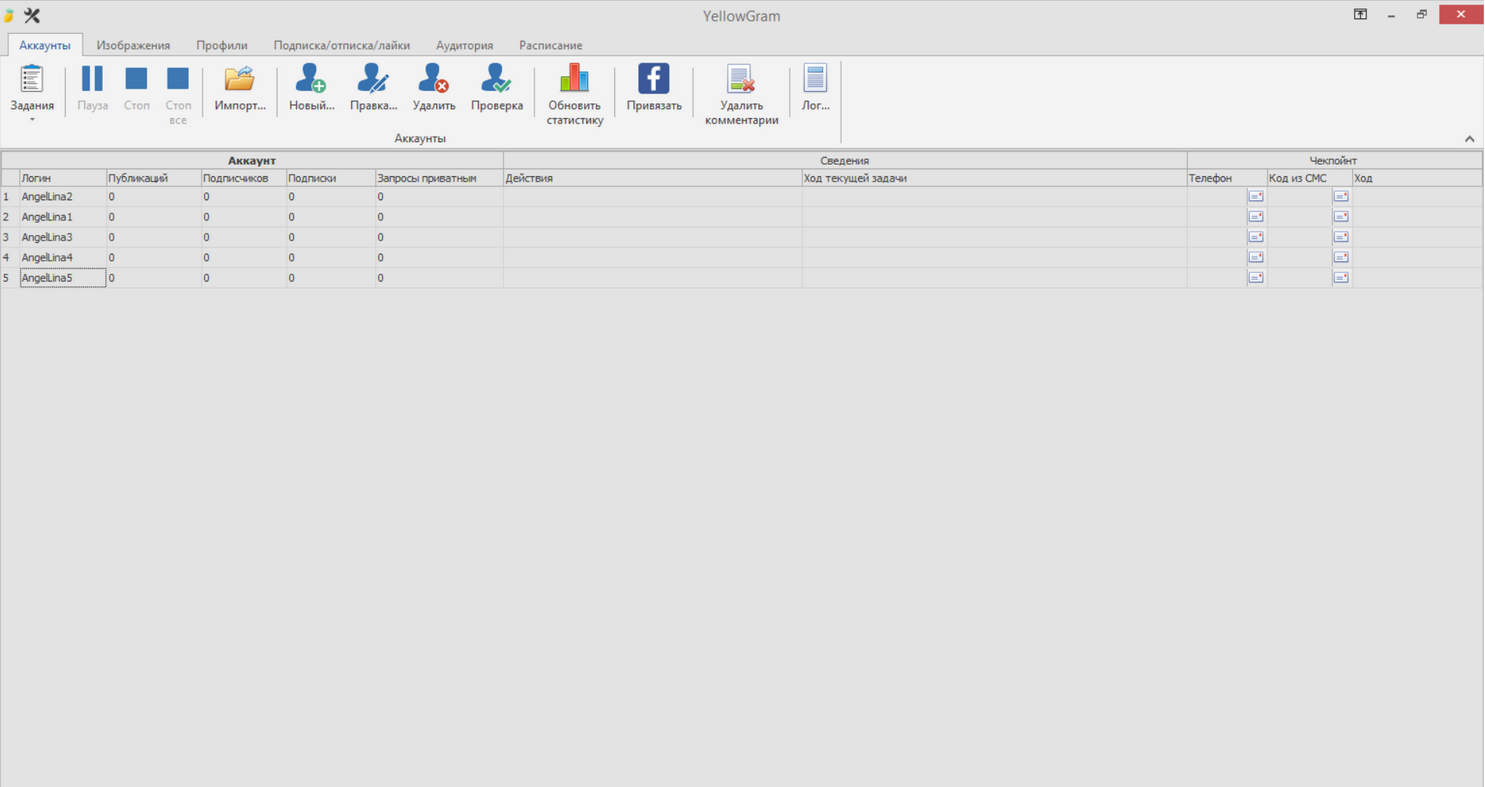
Task: Click Код из СМС icon for AngelLina2
Action: coord(1341,196)
